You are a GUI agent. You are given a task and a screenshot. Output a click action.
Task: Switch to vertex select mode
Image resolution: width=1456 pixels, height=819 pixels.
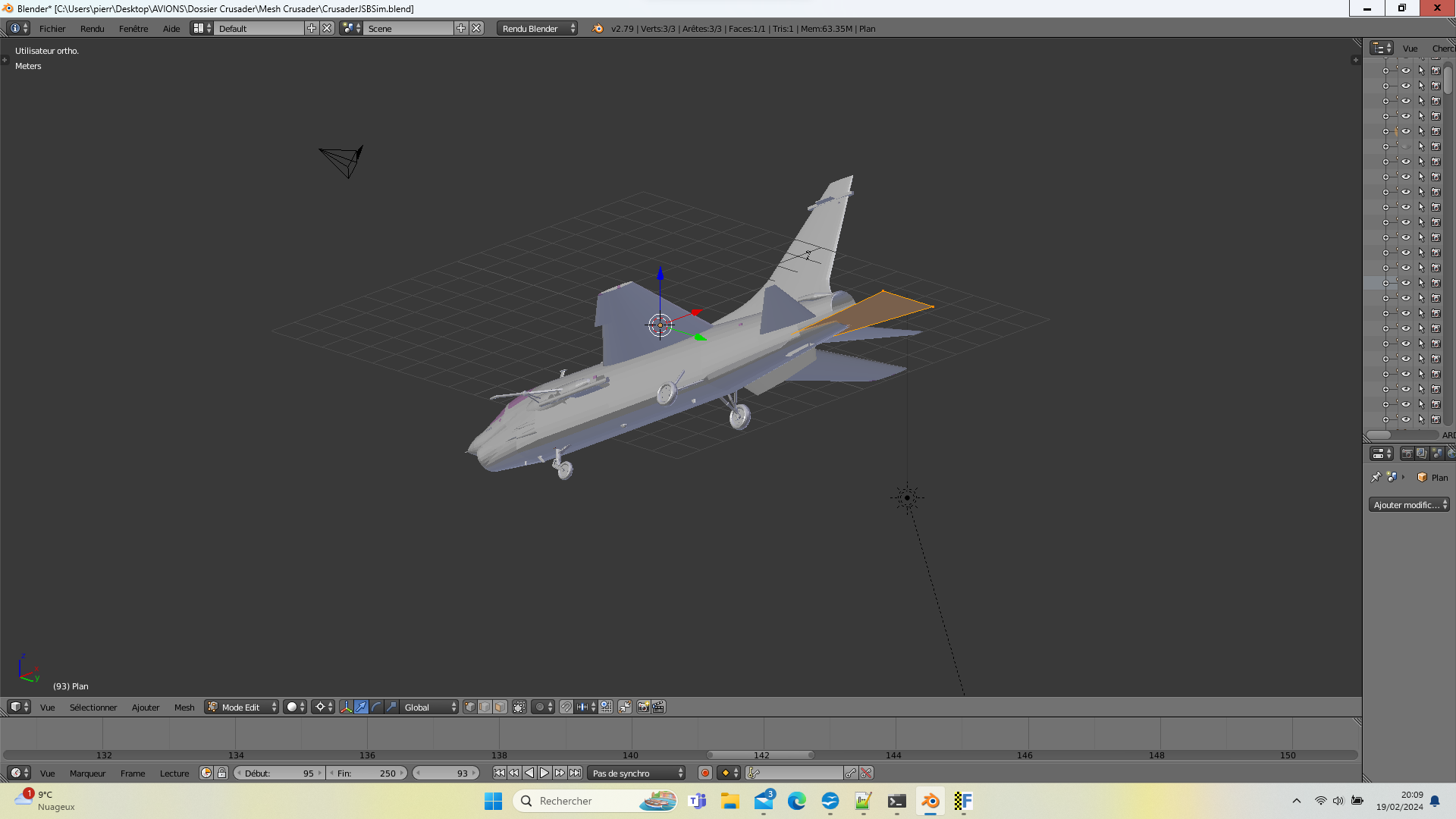pyautogui.click(x=470, y=707)
